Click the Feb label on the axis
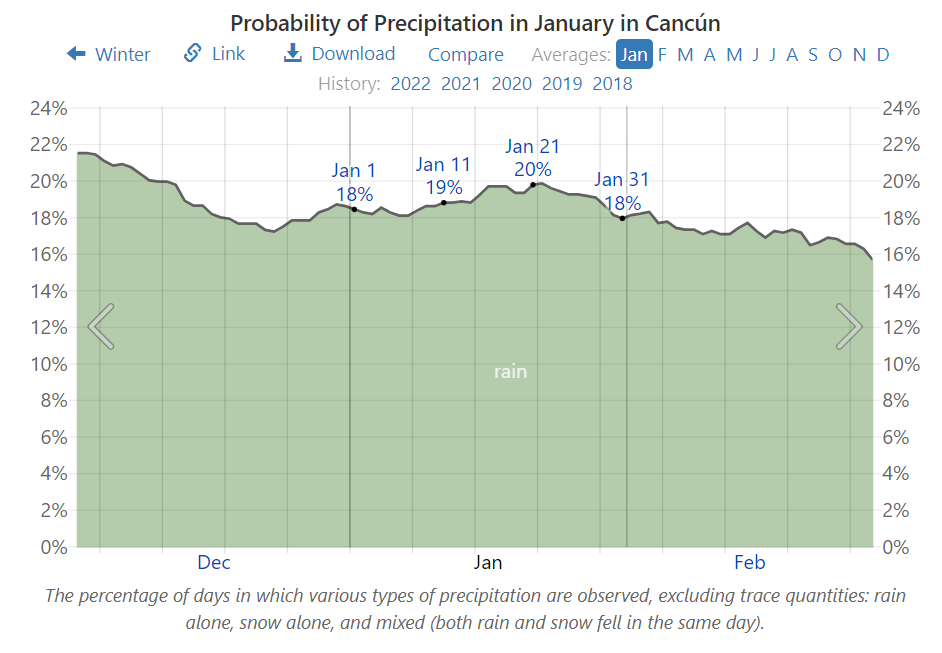Screen dimensions: 942x653 point(750,562)
